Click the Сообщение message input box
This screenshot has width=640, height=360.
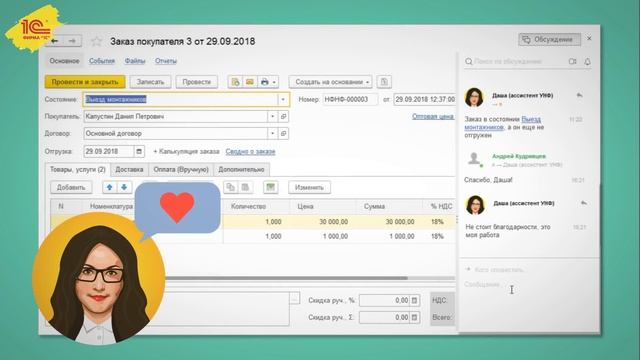click(x=529, y=284)
